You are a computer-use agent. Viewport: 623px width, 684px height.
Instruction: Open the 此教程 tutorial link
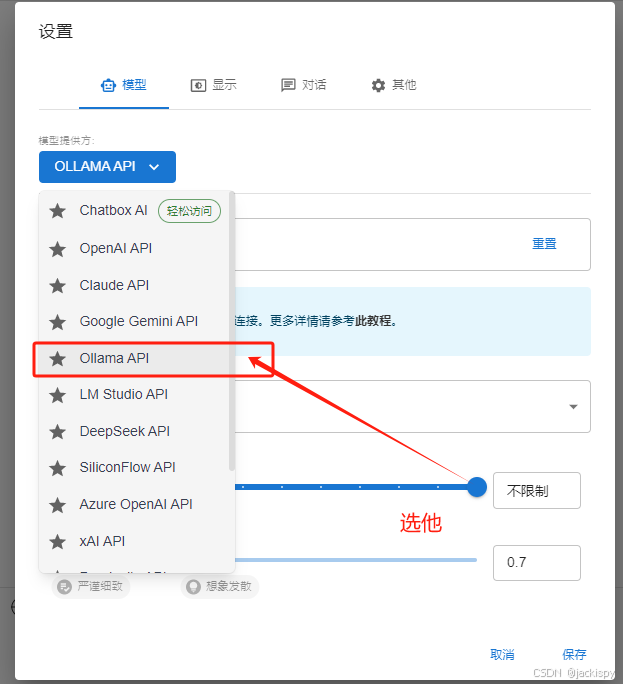[x=372, y=321]
